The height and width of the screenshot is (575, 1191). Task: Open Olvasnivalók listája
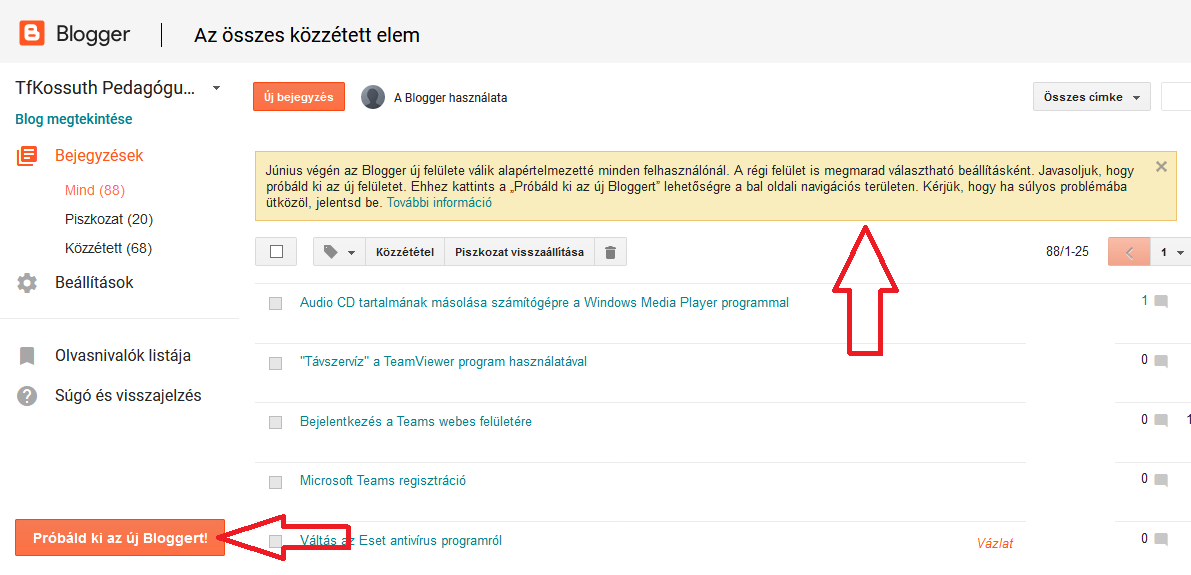(x=123, y=355)
